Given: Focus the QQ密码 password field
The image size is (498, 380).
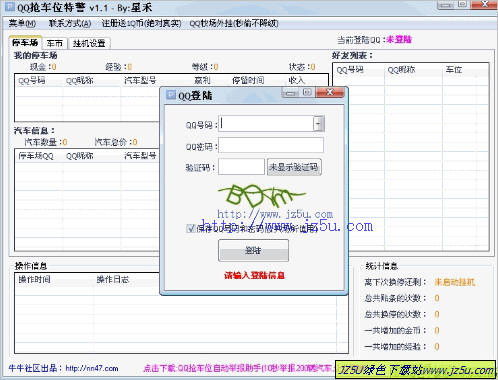Looking at the screenshot, I should coord(271,145).
